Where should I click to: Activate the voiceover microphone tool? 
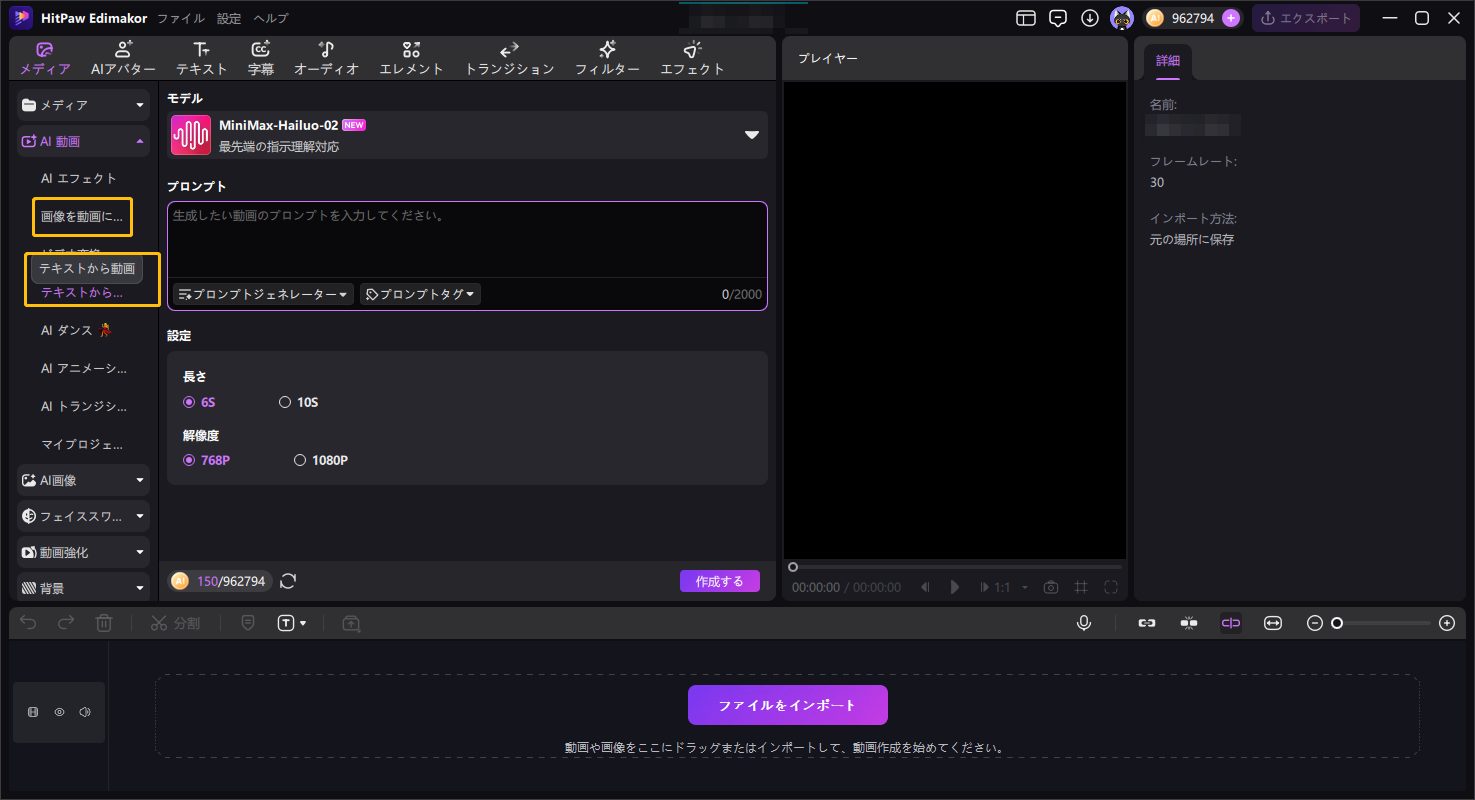point(1083,622)
